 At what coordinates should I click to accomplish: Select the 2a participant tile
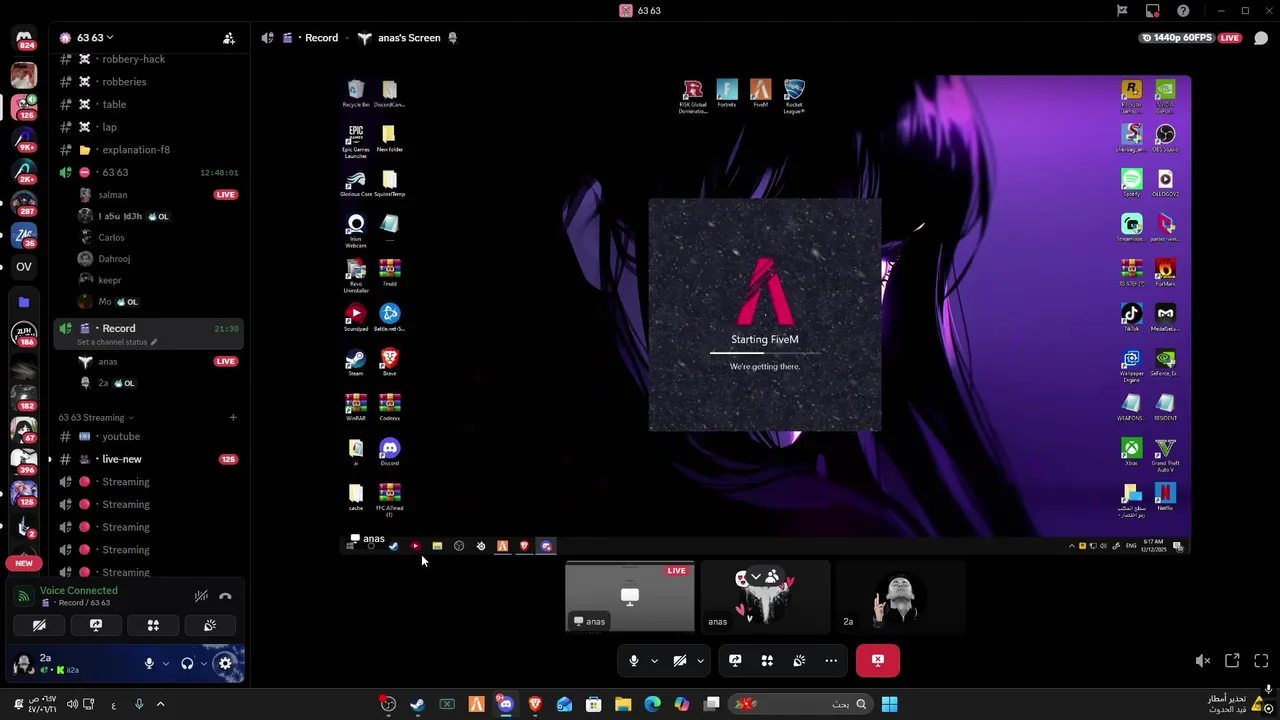[x=900, y=597]
